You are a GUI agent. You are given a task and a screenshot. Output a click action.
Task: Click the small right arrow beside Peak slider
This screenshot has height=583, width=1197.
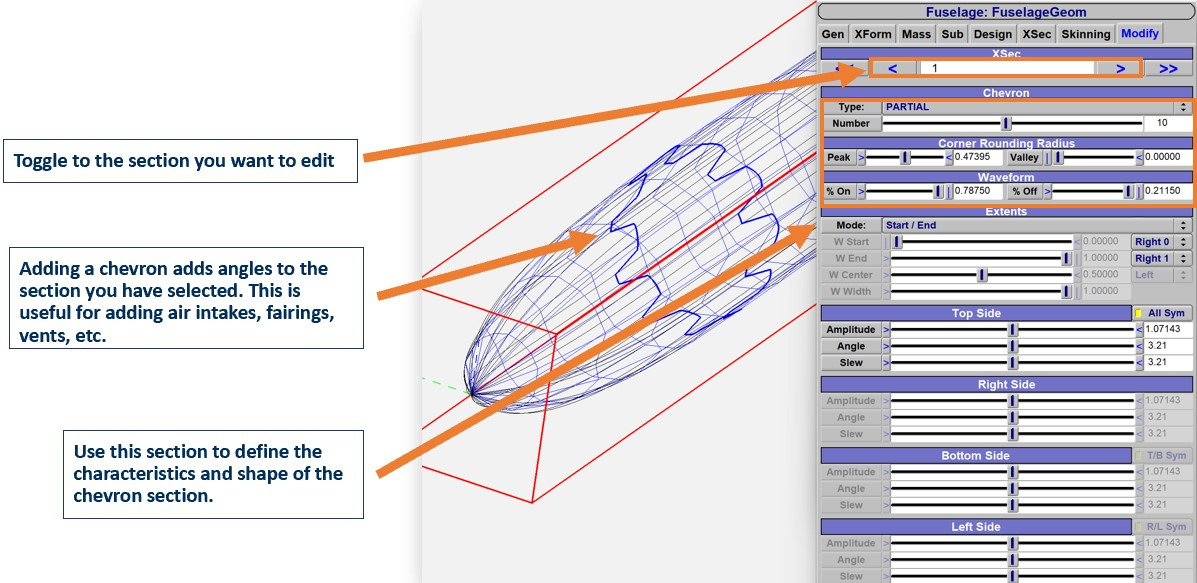click(861, 157)
